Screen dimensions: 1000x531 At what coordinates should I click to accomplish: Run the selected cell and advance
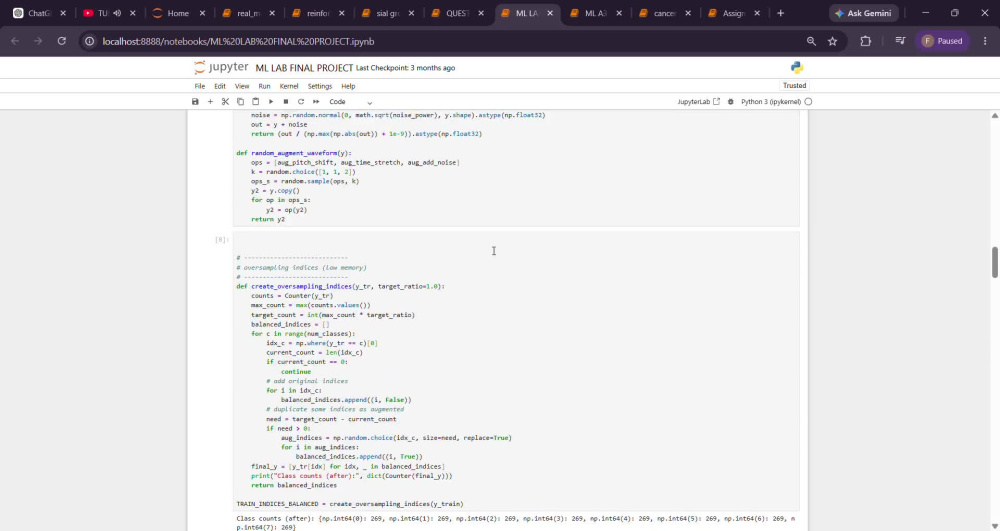click(270, 102)
